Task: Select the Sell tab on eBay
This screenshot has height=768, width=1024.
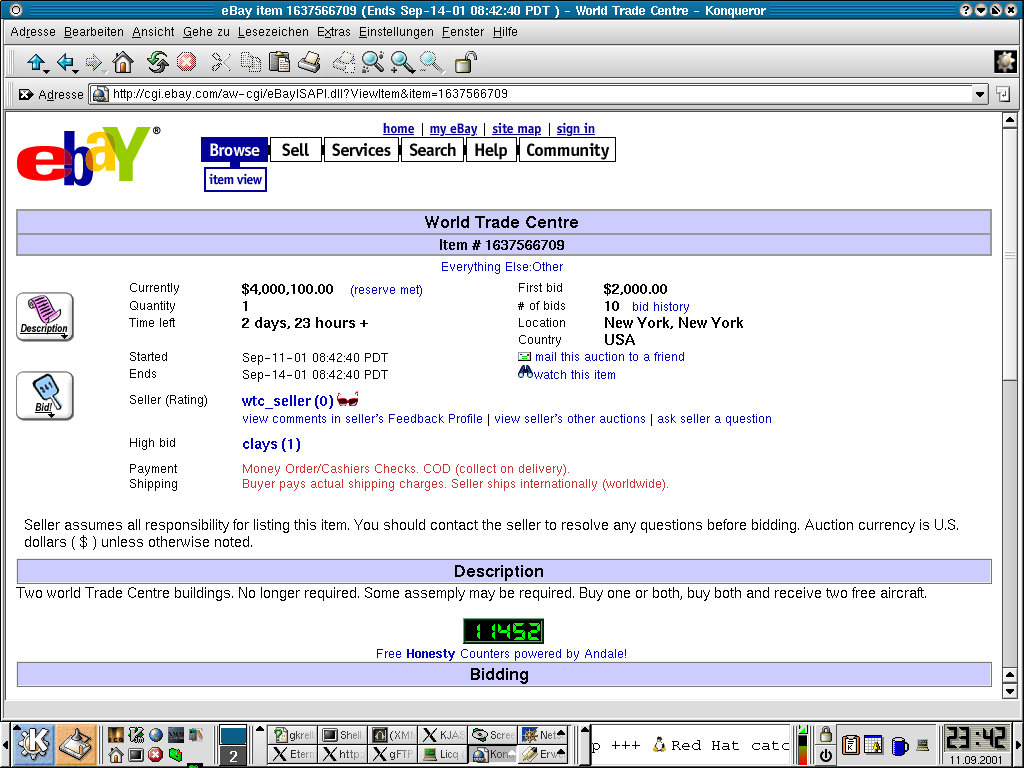Action: coord(295,150)
